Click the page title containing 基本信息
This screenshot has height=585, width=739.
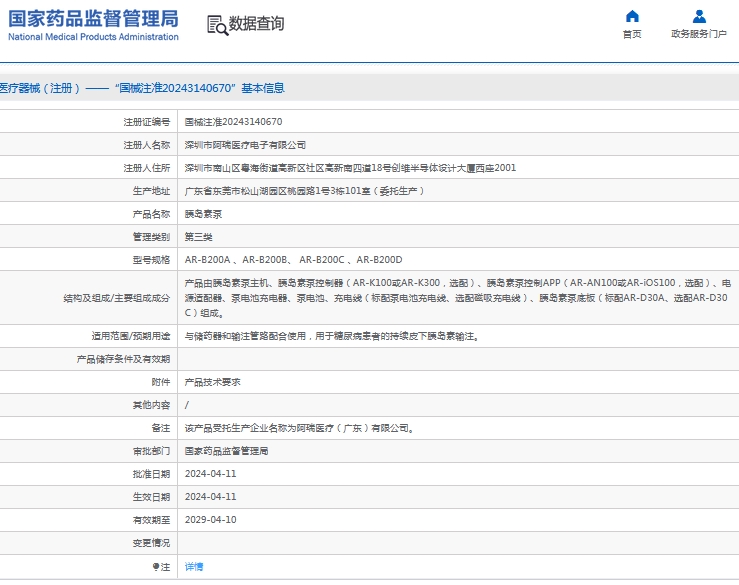[x=142, y=88]
